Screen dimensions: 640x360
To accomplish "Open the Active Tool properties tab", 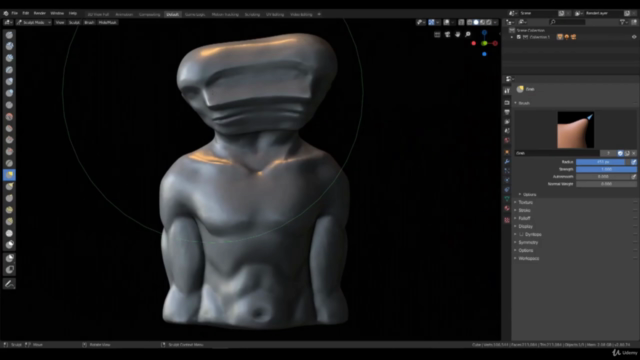I will point(507,91).
